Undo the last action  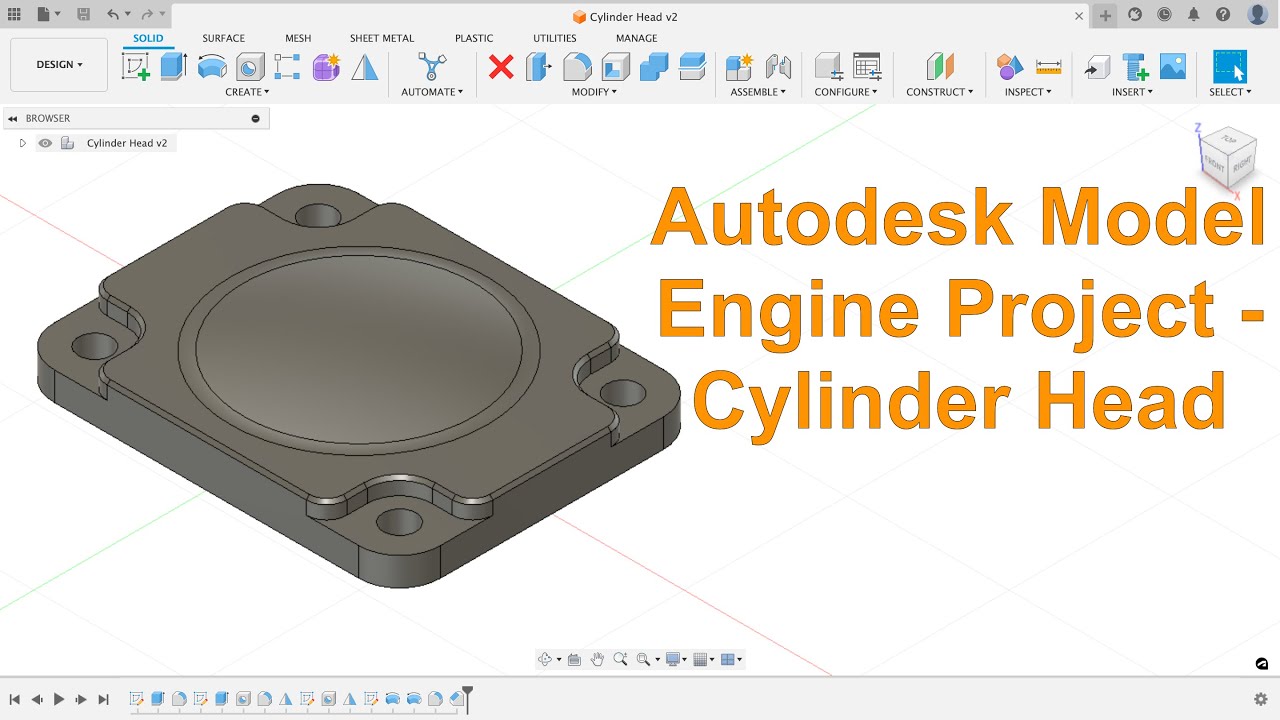click(113, 15)
